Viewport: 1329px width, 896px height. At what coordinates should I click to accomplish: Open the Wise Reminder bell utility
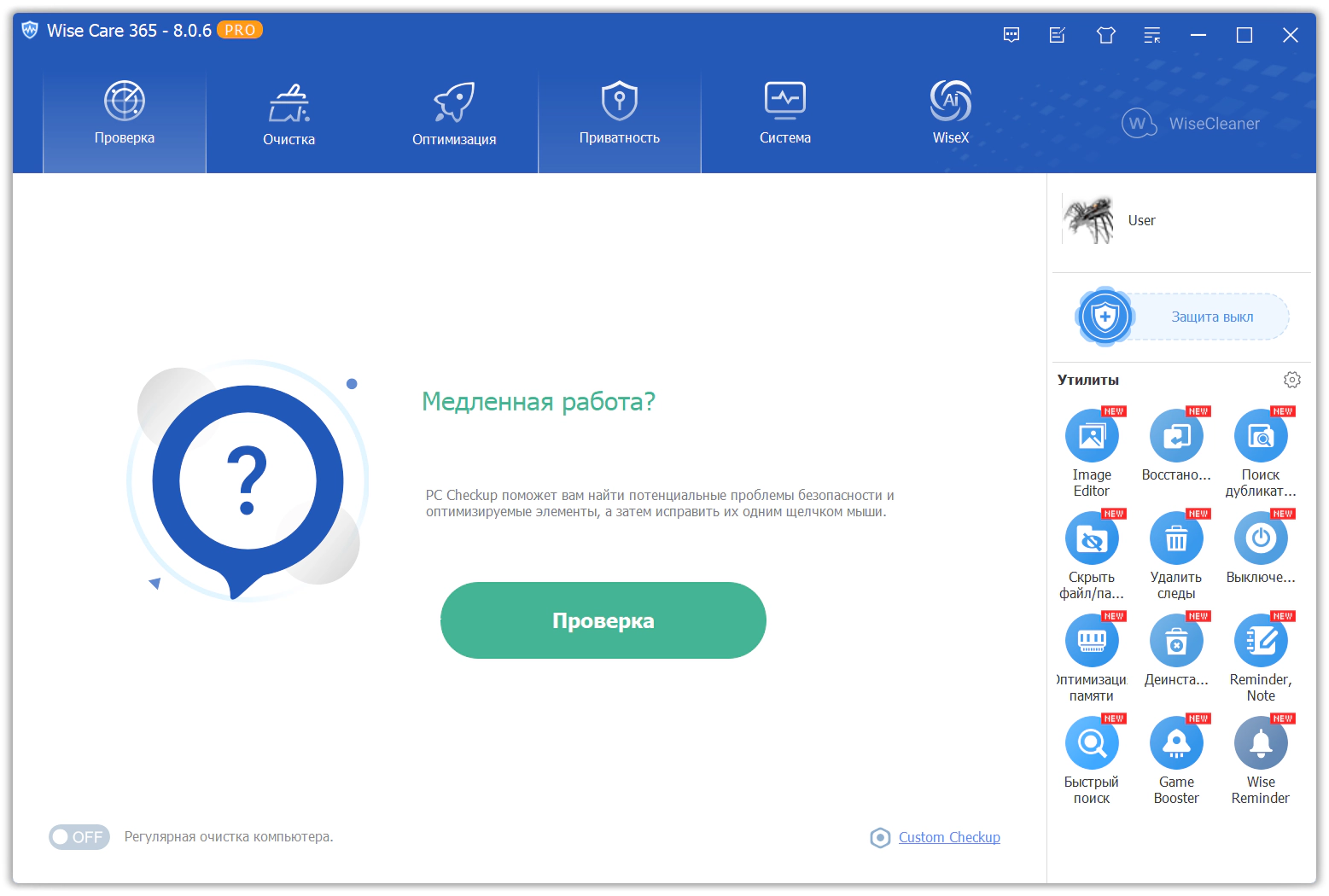[x=1261, y=743]
